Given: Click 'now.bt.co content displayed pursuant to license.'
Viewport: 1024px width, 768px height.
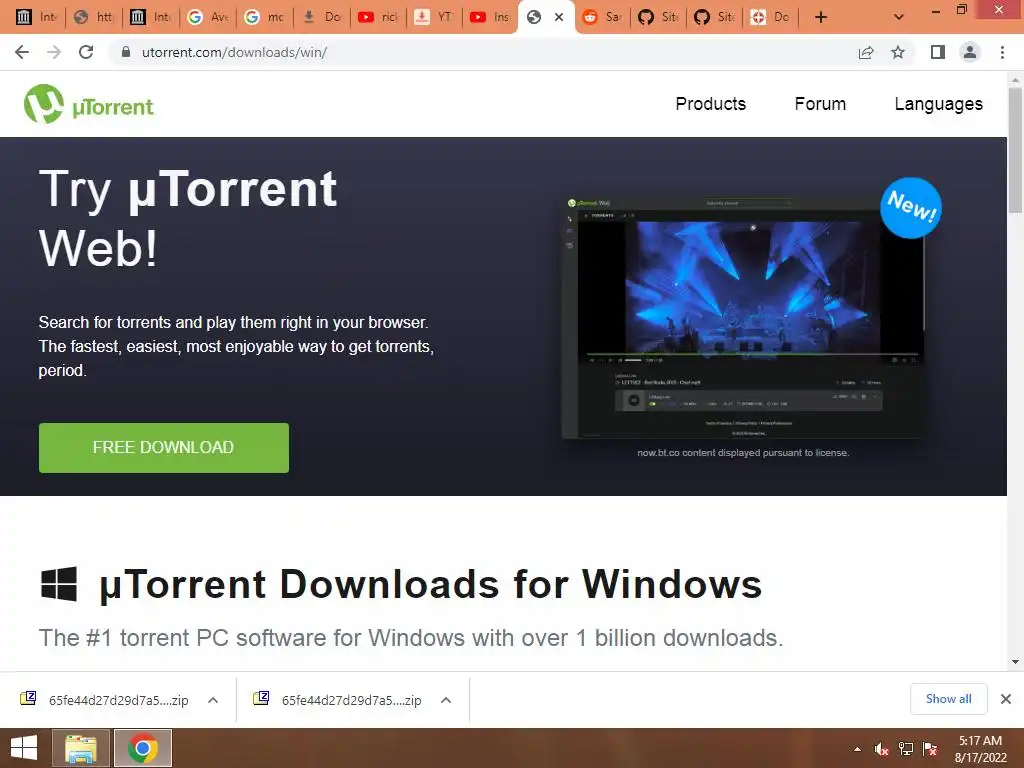Looking at the screenshot, I should [743, 453].
